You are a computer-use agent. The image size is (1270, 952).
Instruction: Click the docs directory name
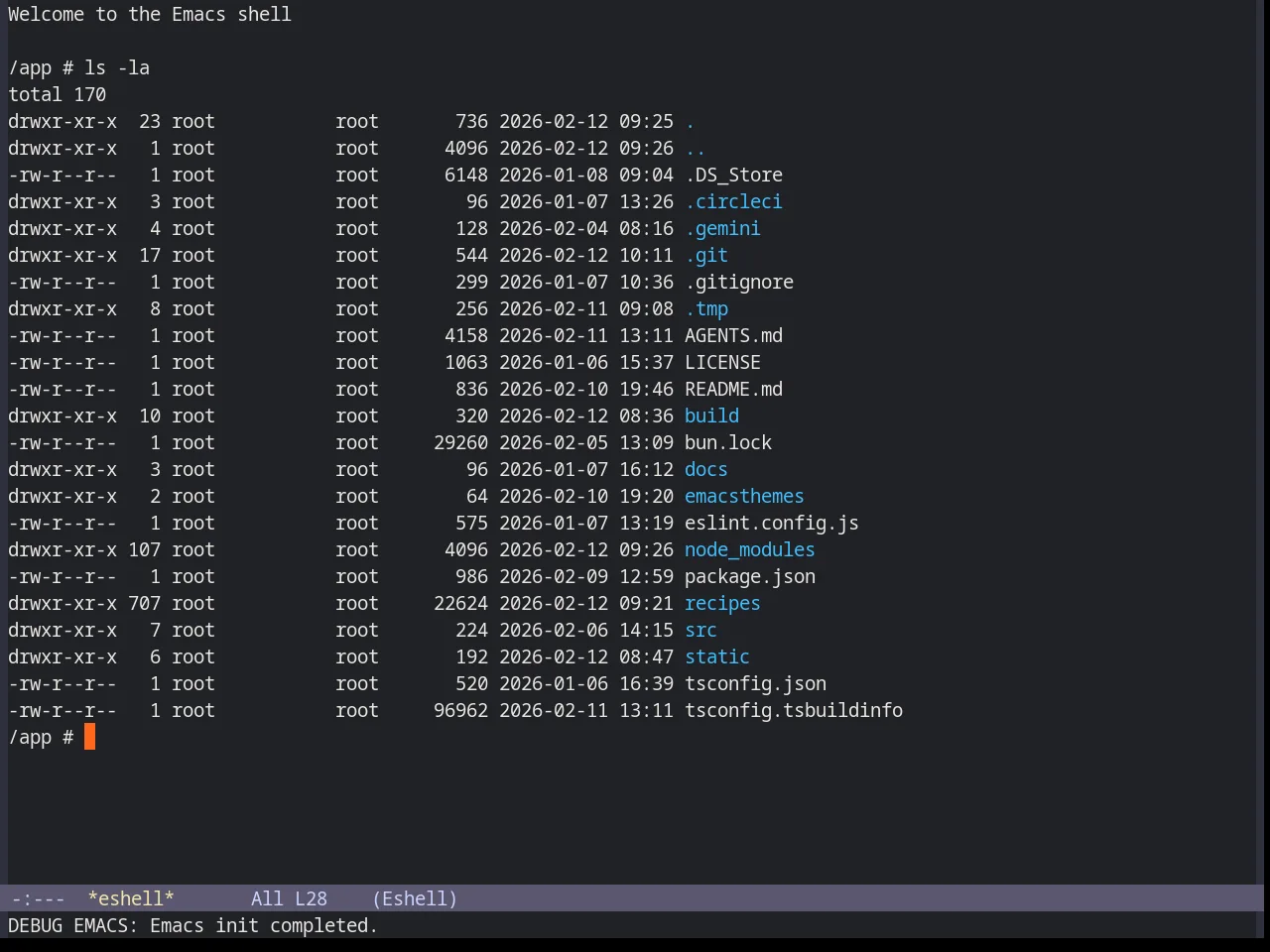(x=706, y=470)
